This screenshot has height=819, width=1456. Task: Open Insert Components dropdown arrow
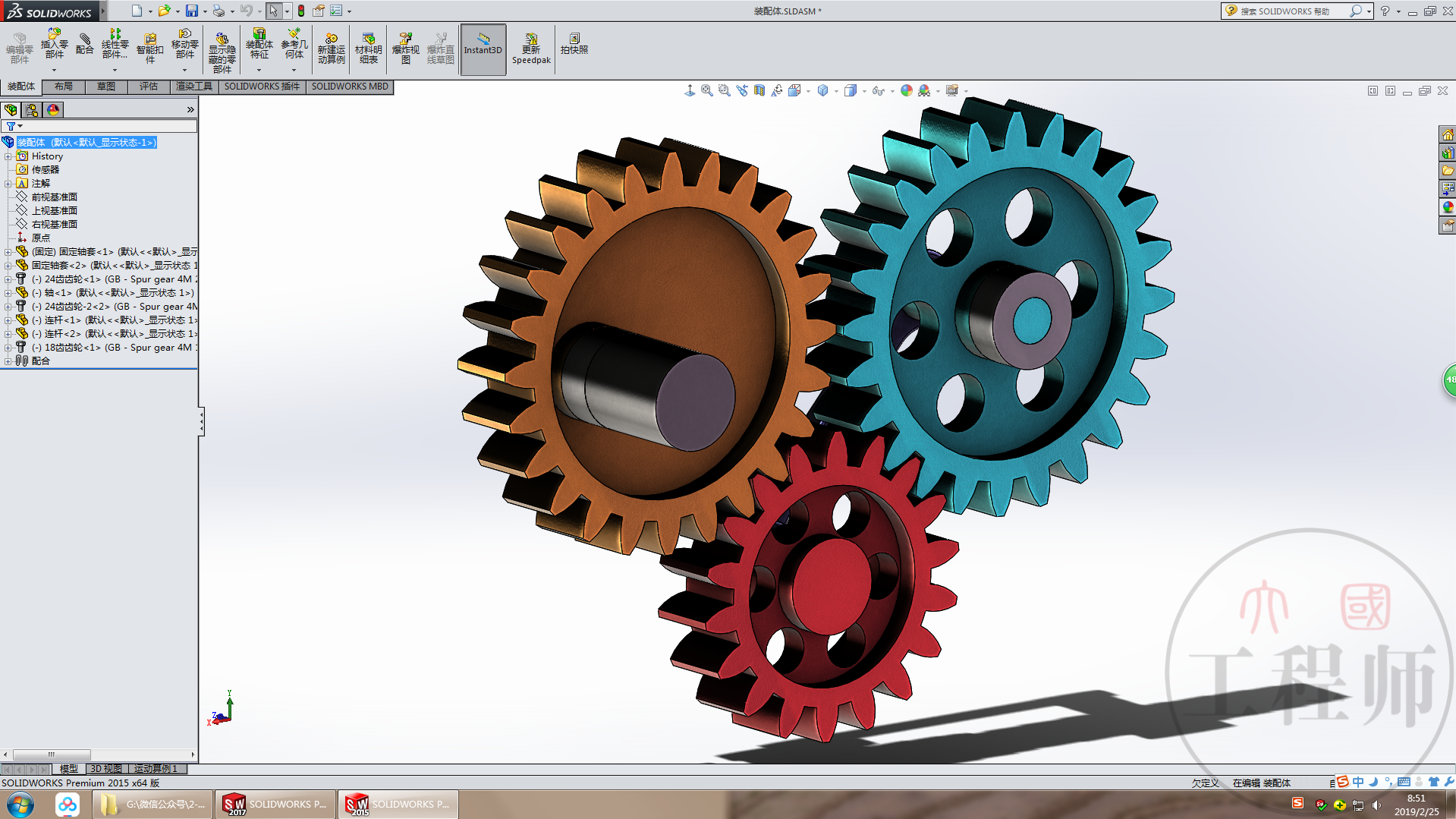point(54,70)
